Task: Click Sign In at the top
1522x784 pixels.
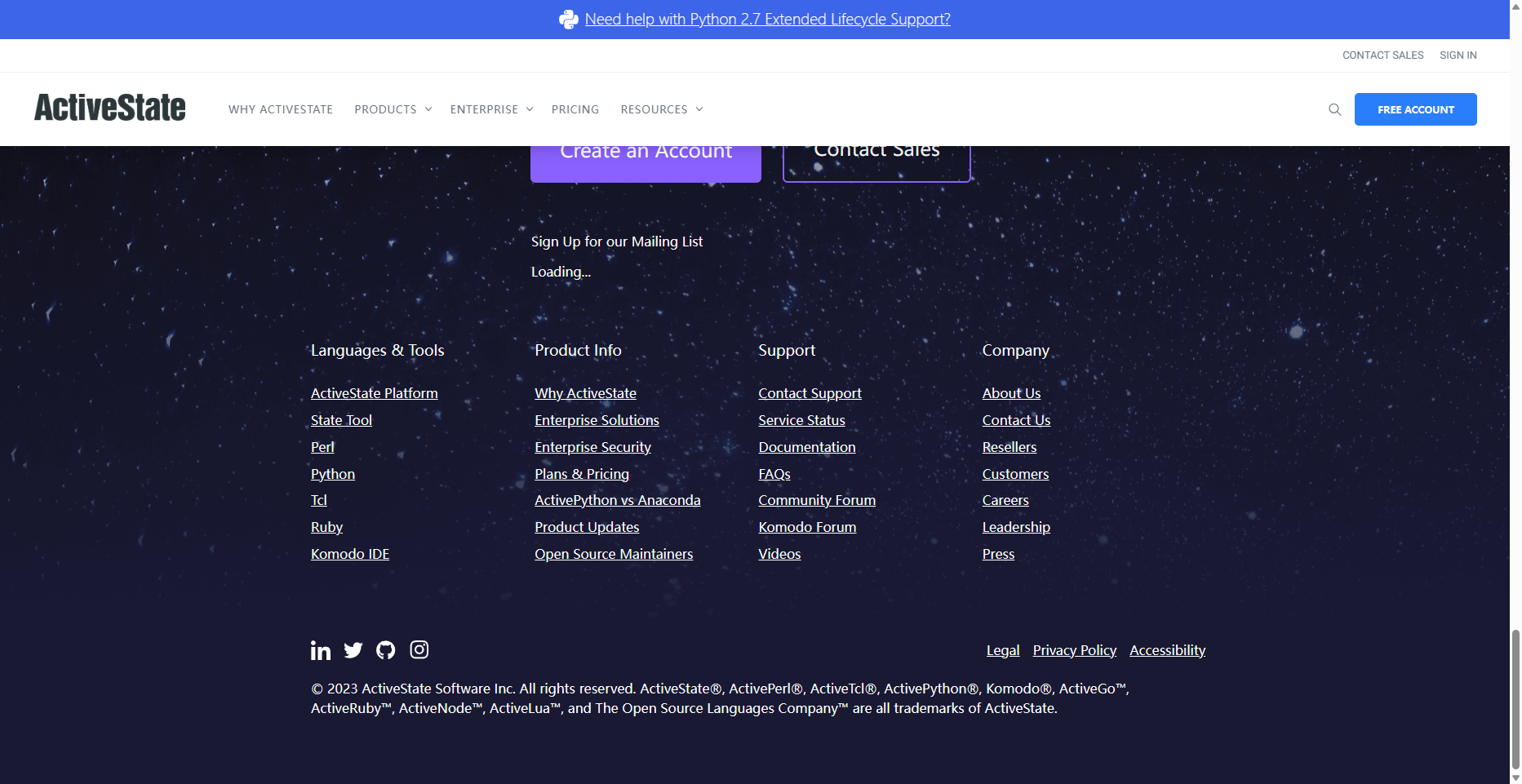Action: coord(1458,55)
